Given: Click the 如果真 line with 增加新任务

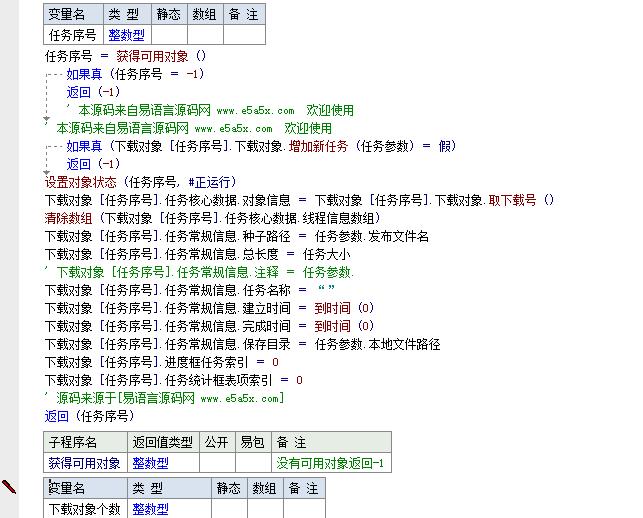Looking at the screenshot, I should [261, 146].
